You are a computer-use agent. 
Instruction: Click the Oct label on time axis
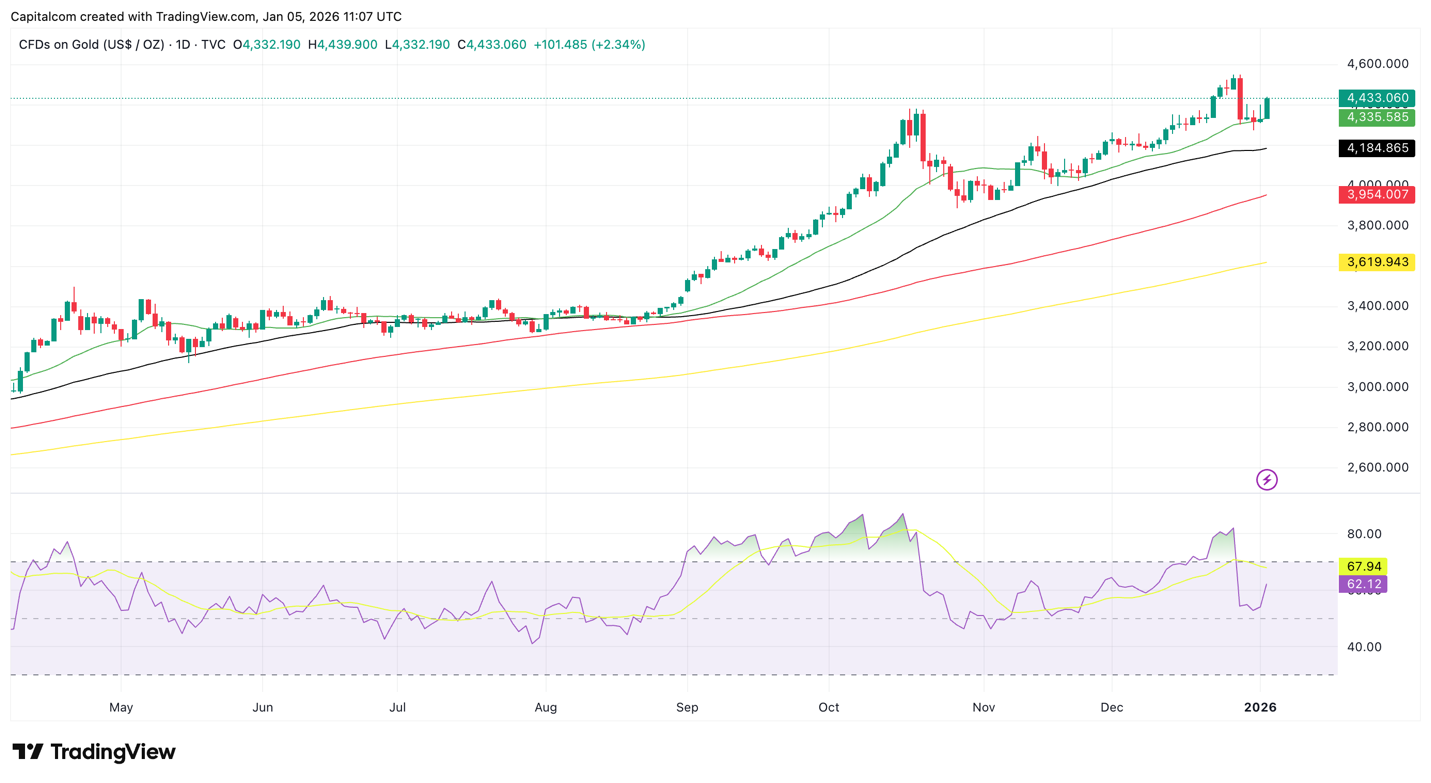click(828, 707)
